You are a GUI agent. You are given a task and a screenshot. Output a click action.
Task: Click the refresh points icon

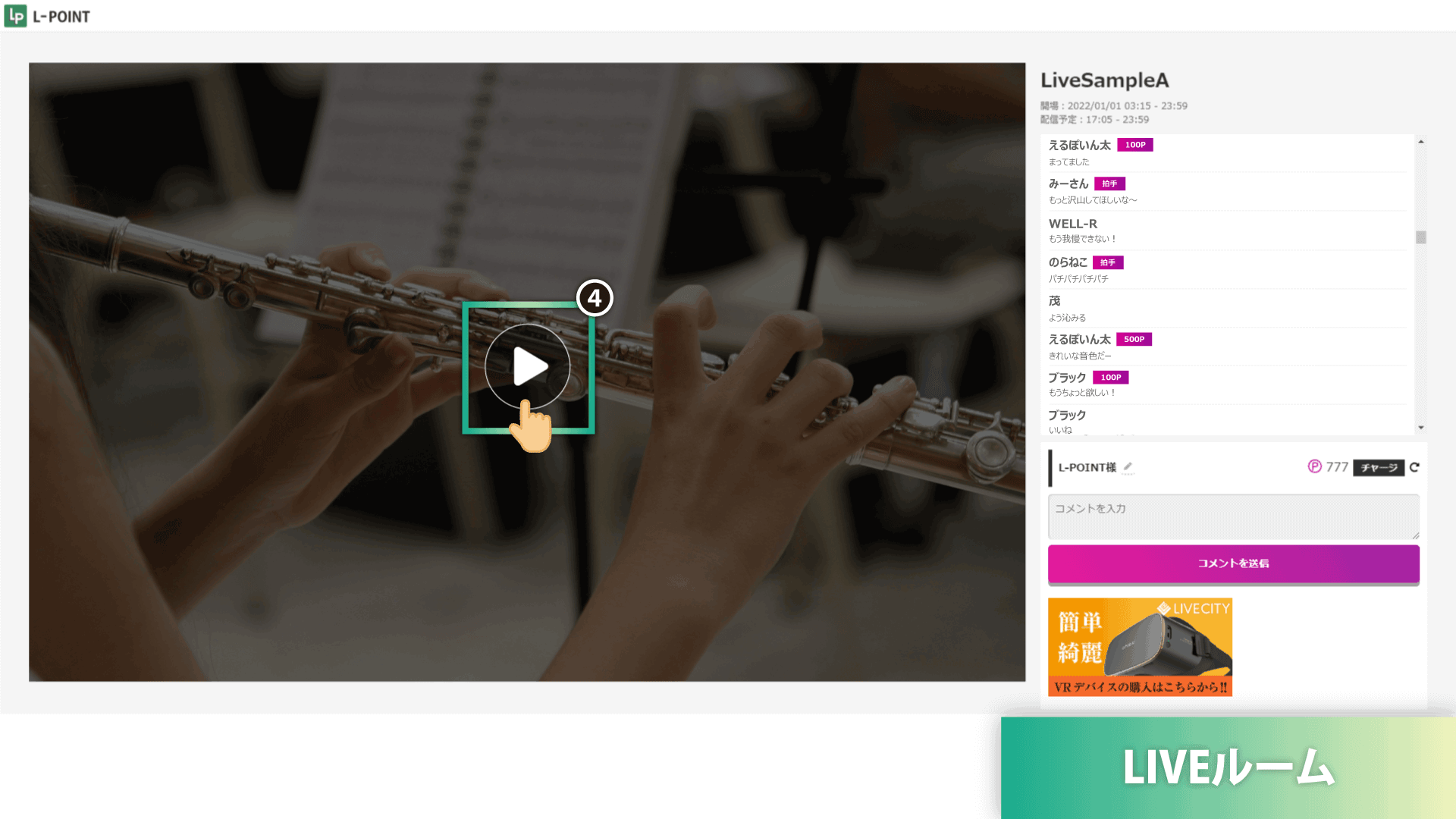click(x=1414, y=468)
